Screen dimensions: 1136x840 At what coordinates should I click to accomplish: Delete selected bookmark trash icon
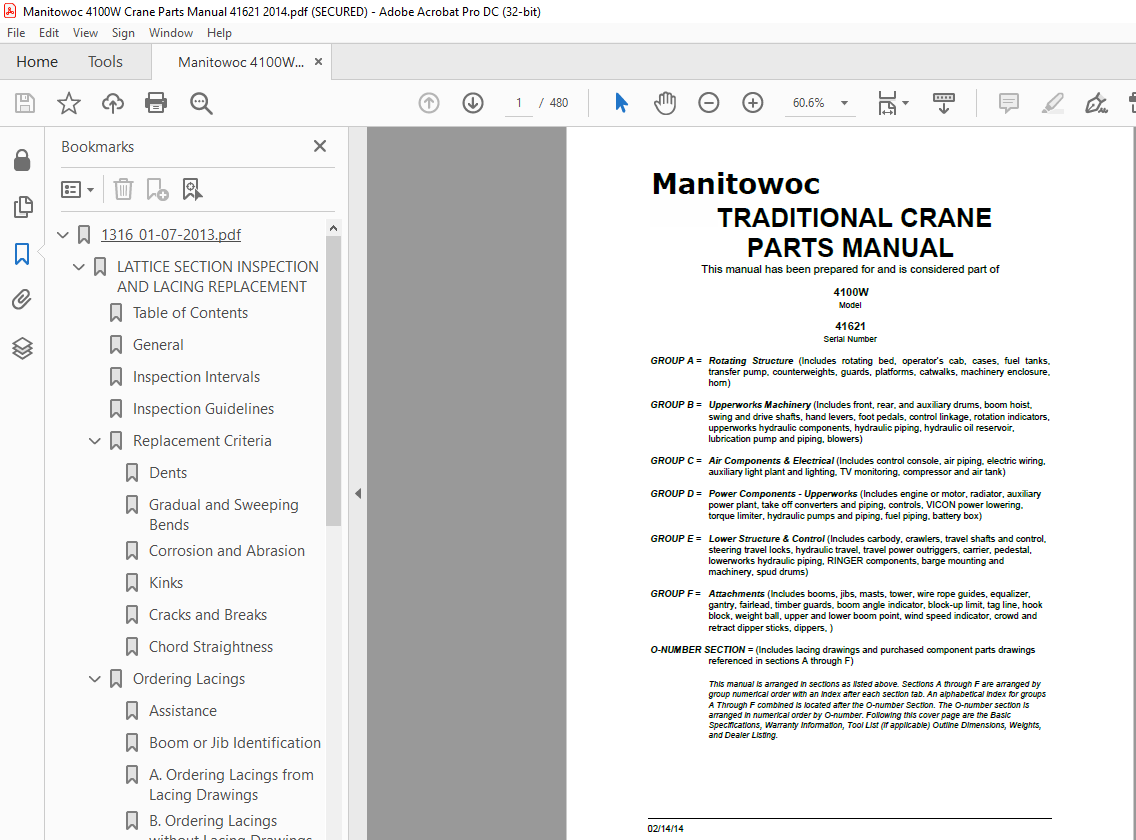click(123, 190)
